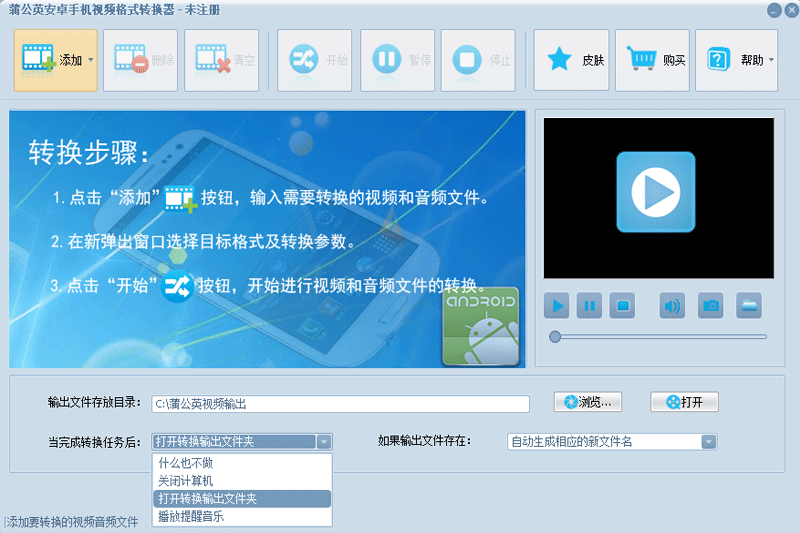Open the 如果输出文件存在 combo box
Viewport: 800px width, 533px height.
pyautogui.click(x=612, y=442)
